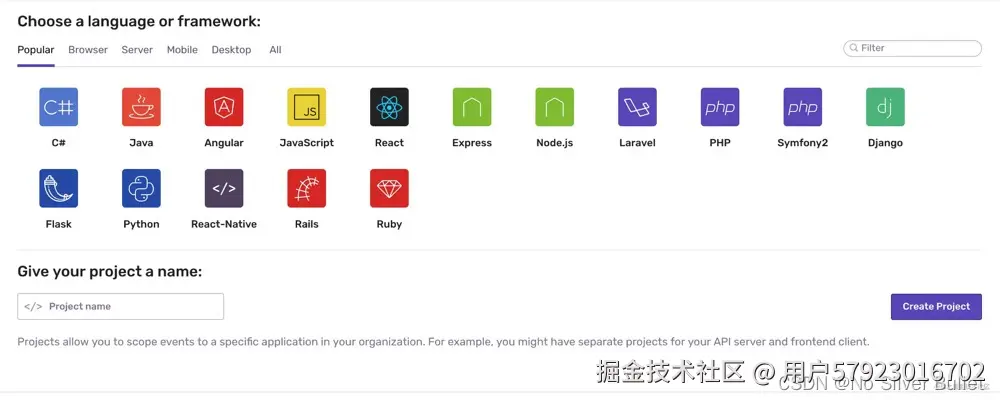This screenshot has height=400, width=1000.
Task: Select the Express platform icon
Action: coord(472,107)
